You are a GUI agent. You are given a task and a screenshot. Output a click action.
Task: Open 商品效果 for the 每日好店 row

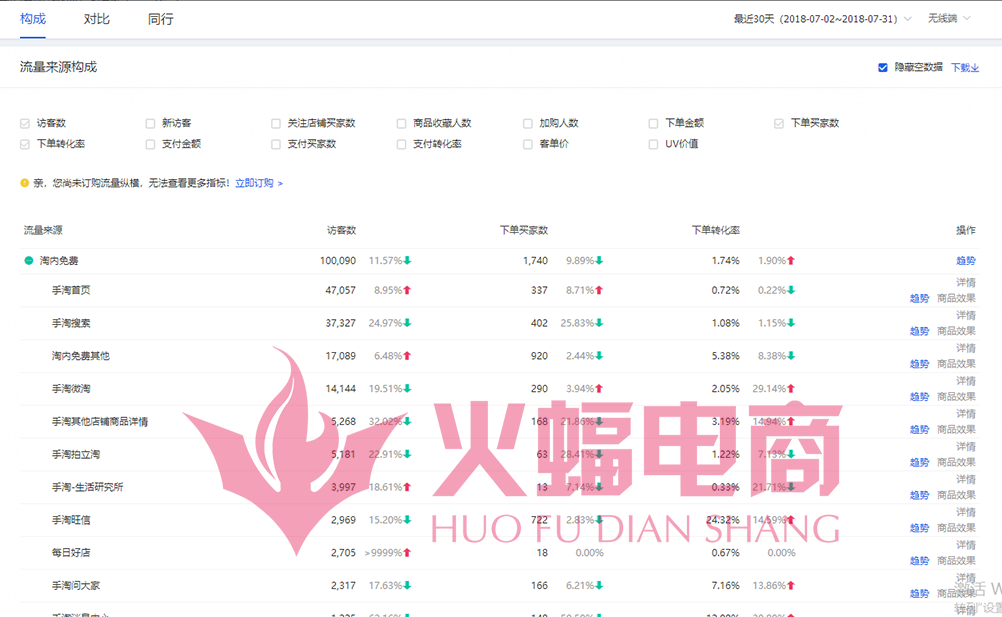click(x=957, y=561)
